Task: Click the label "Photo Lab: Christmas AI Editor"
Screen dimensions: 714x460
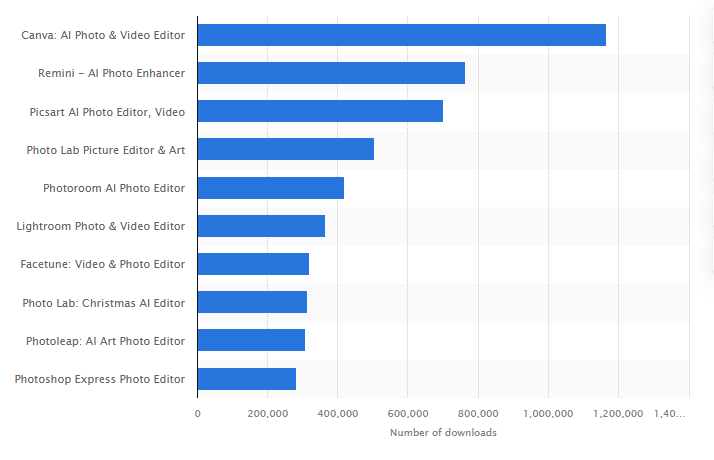Action: coord(103,303)
